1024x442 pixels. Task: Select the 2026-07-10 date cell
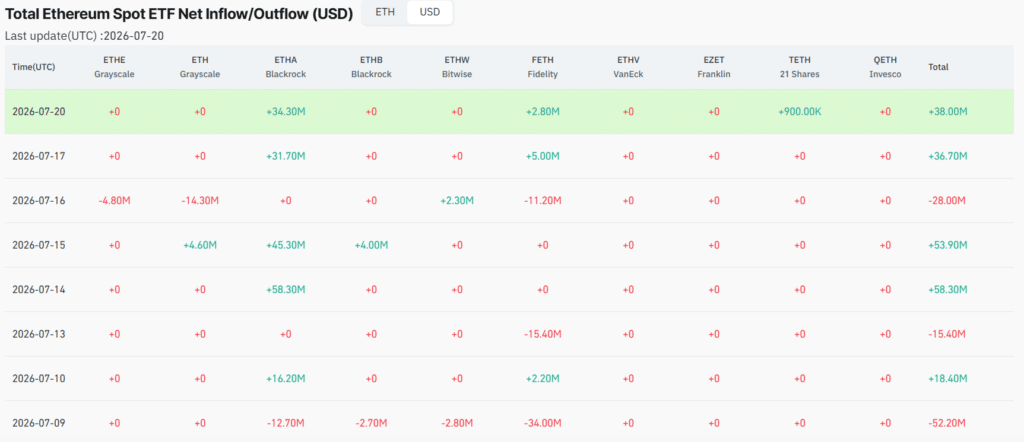tap(37, 379)
